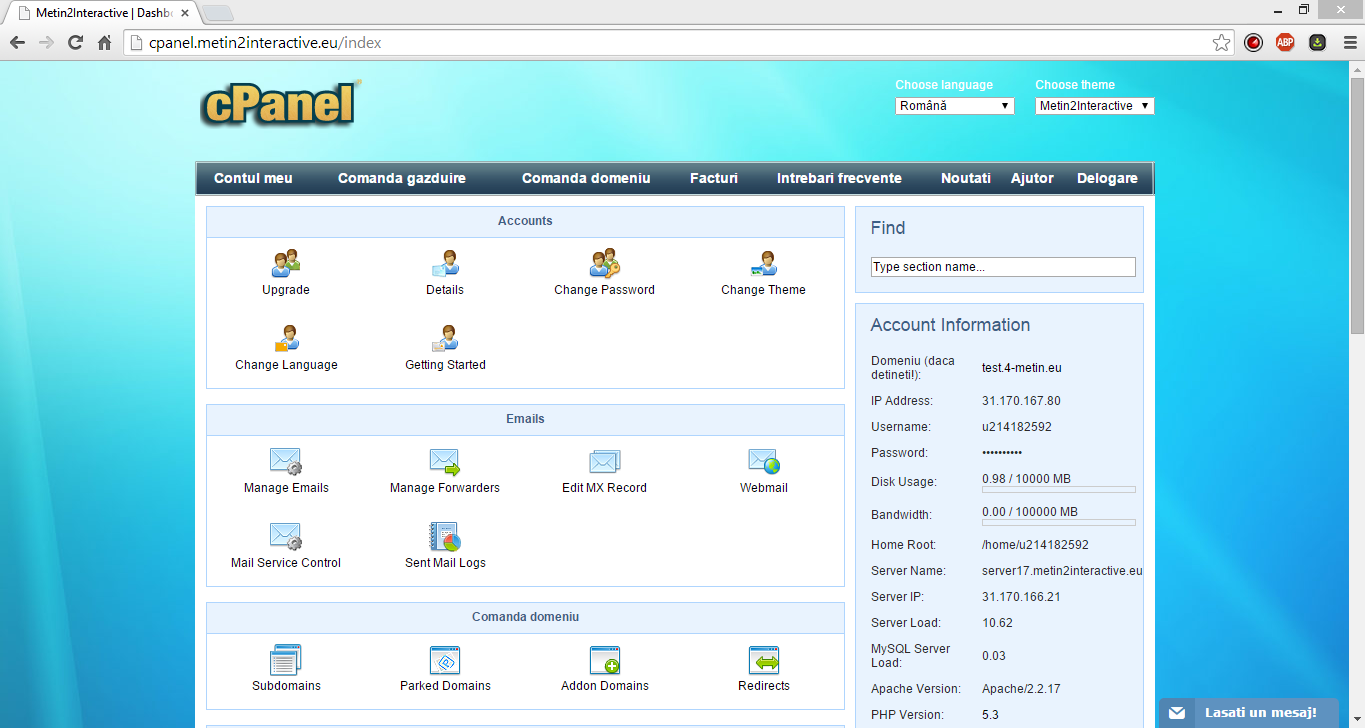Open the Contul meu menu

(253, 178)
